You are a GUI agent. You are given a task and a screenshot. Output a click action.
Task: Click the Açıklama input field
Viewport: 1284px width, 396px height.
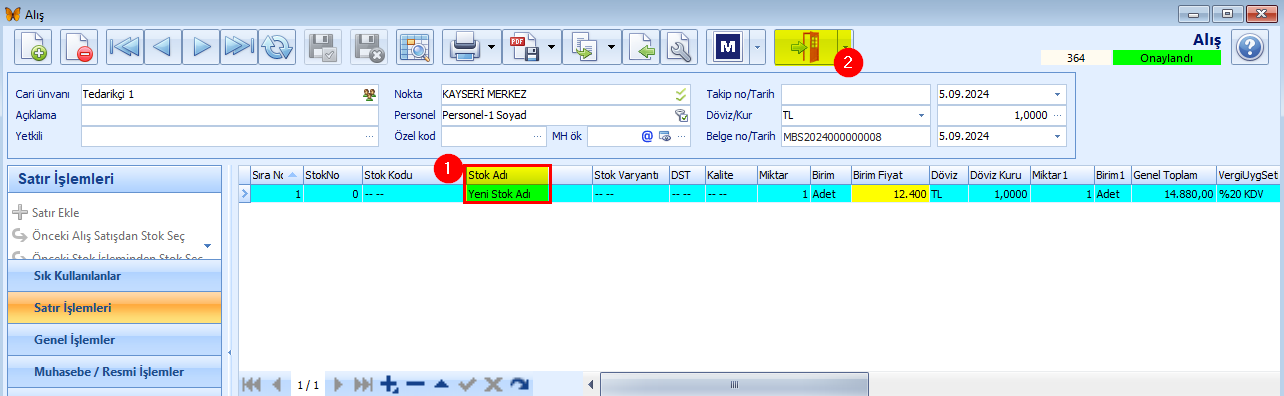229,115
